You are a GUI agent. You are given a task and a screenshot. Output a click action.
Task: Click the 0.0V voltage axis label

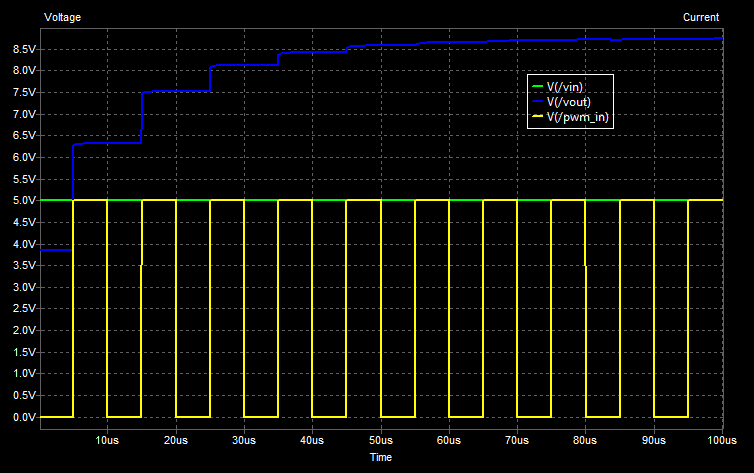24,417
